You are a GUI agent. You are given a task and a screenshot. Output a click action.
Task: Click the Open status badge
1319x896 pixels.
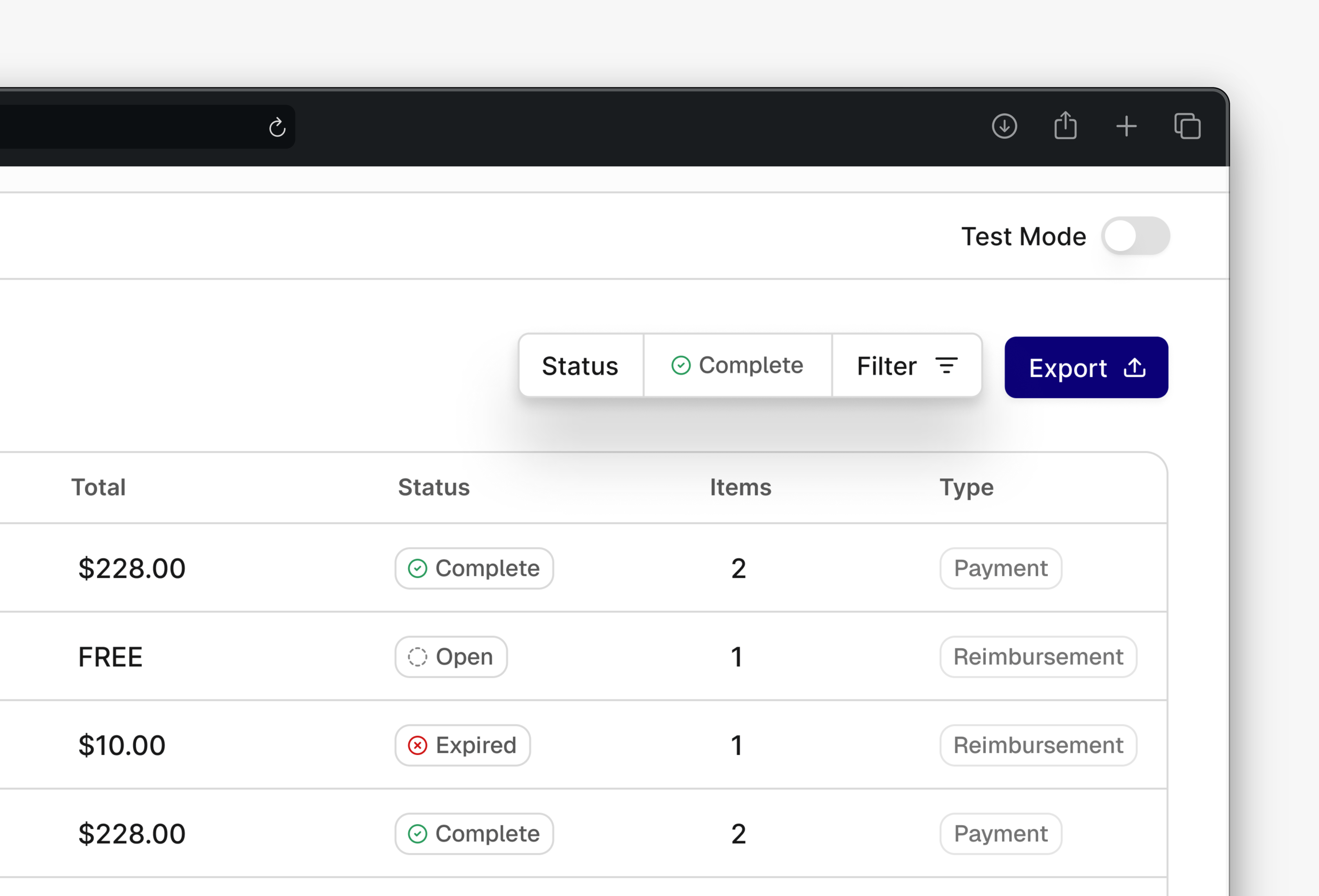[451, 656]
